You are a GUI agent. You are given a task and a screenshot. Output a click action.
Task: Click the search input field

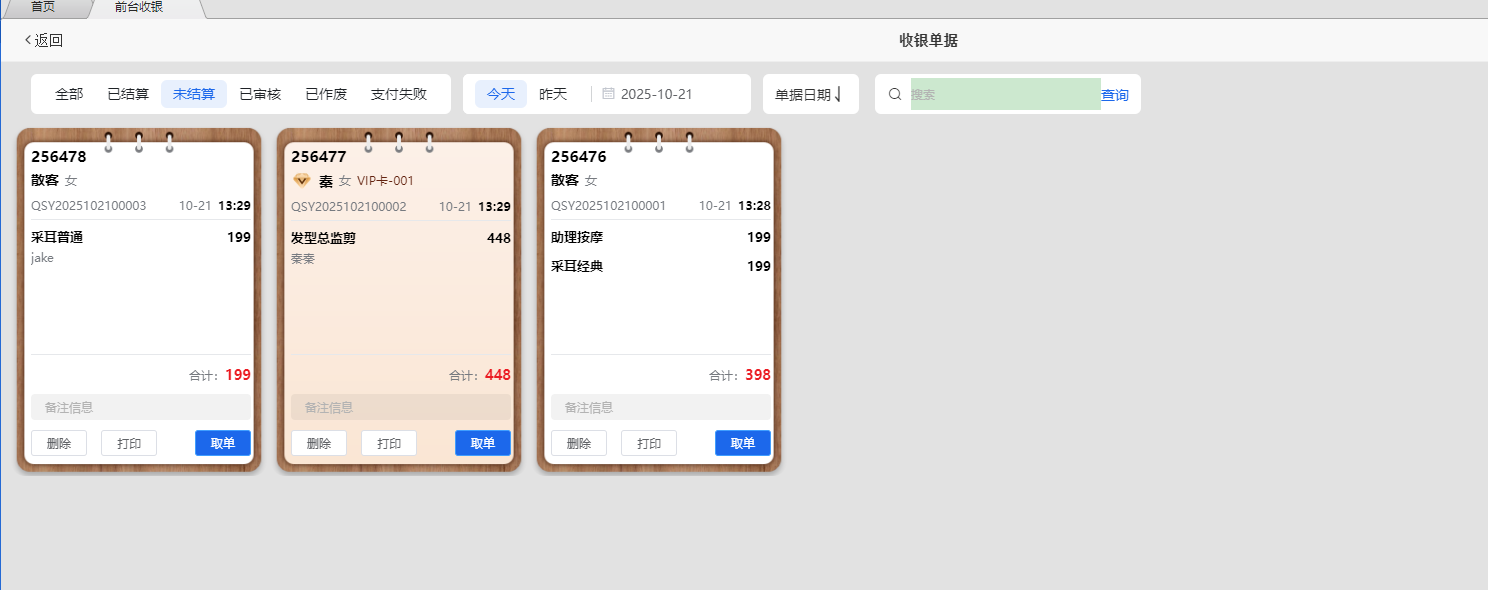pos(1004,94)
